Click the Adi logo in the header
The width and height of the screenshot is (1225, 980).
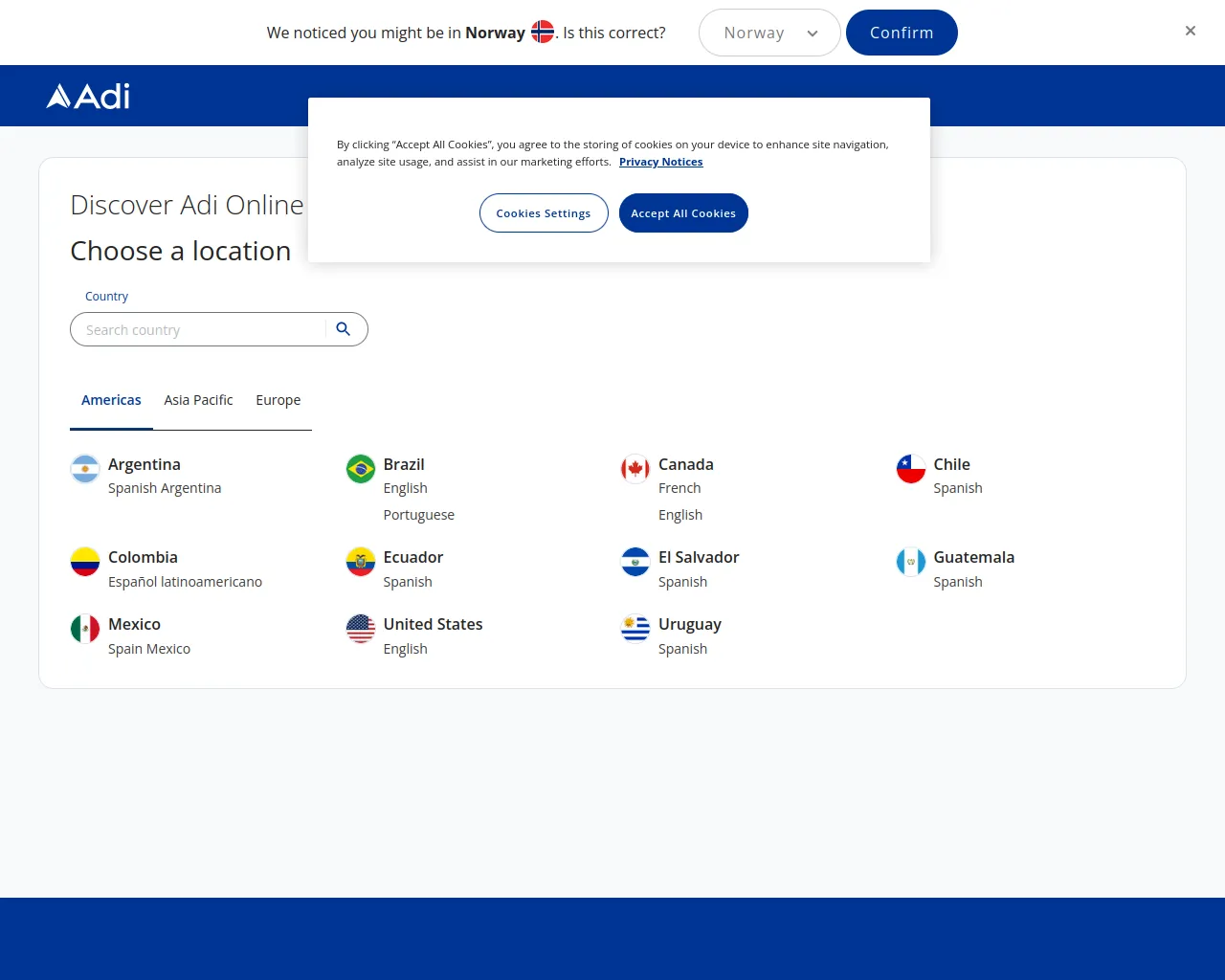[88, 96]
